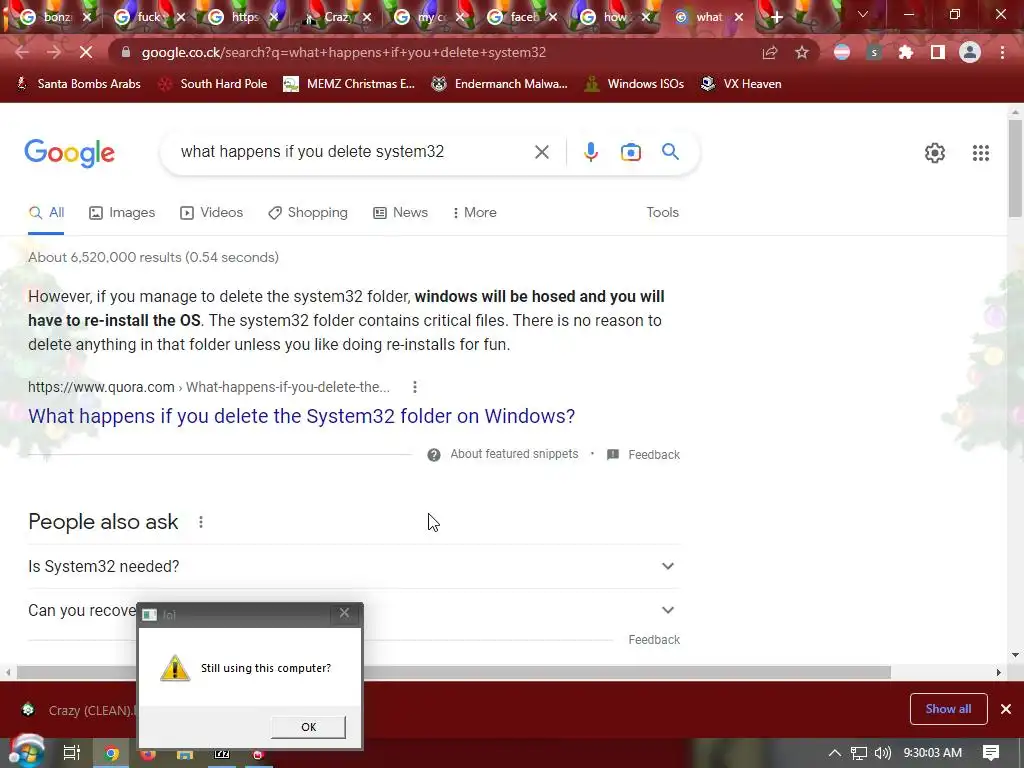Viewport: 1024px width, 768px height.
Task: Click the vertical page scrollbar thumb
Action: (1015, 168)
